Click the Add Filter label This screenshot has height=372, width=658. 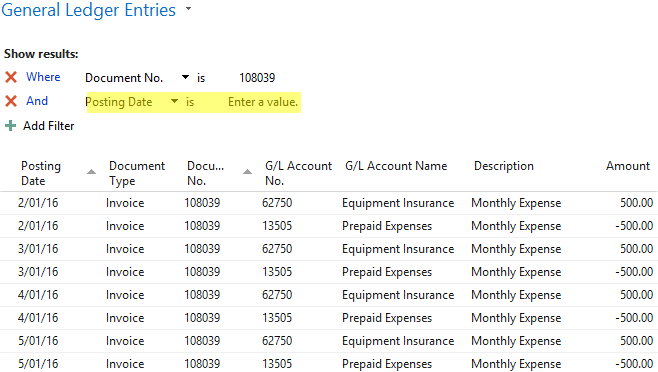coord(49,126)
